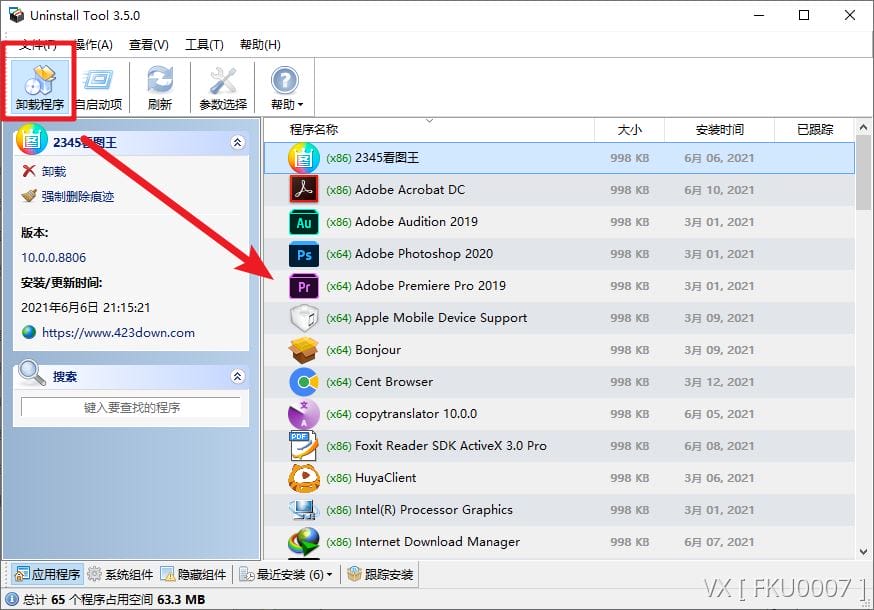
Task: Select the copytranslator 10.0.0 text
Action: 416,414
